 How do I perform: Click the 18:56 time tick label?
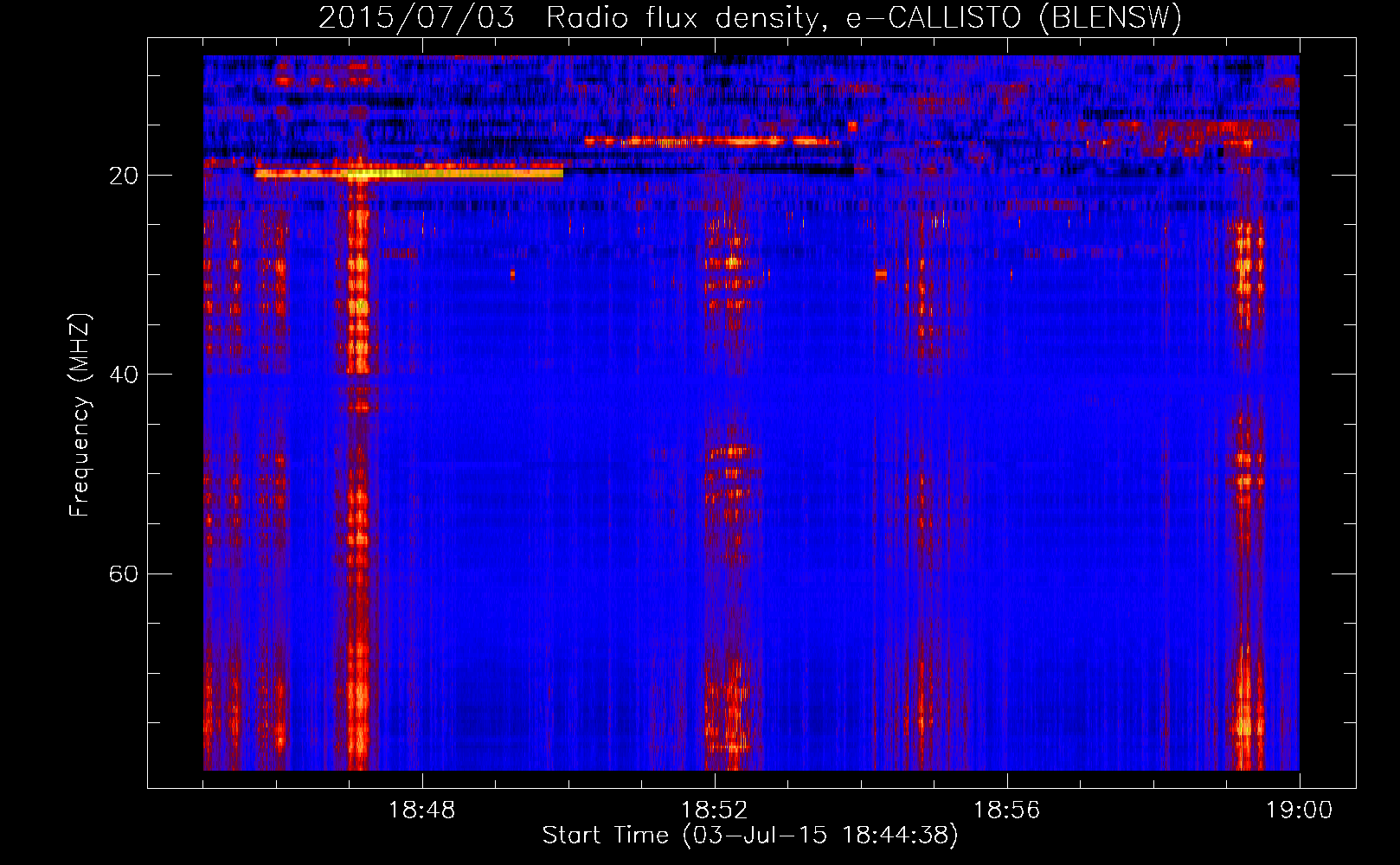[x=1007, y=811]
